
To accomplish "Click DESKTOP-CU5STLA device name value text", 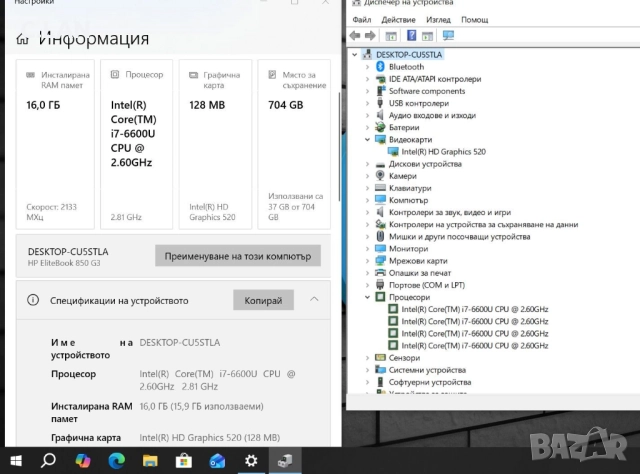I will (180, 343).
